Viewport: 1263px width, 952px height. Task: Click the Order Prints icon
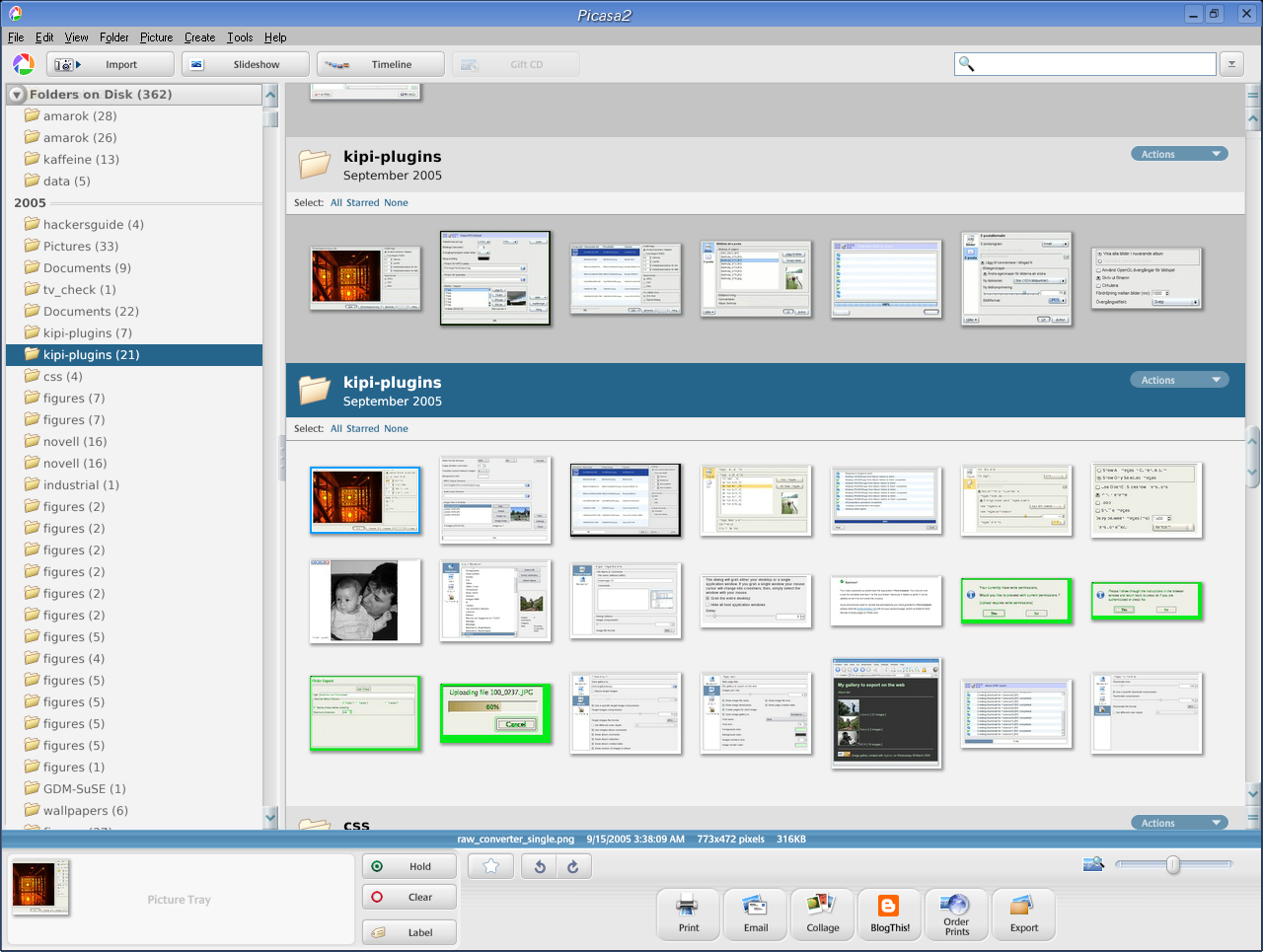(x=955, y=915)
